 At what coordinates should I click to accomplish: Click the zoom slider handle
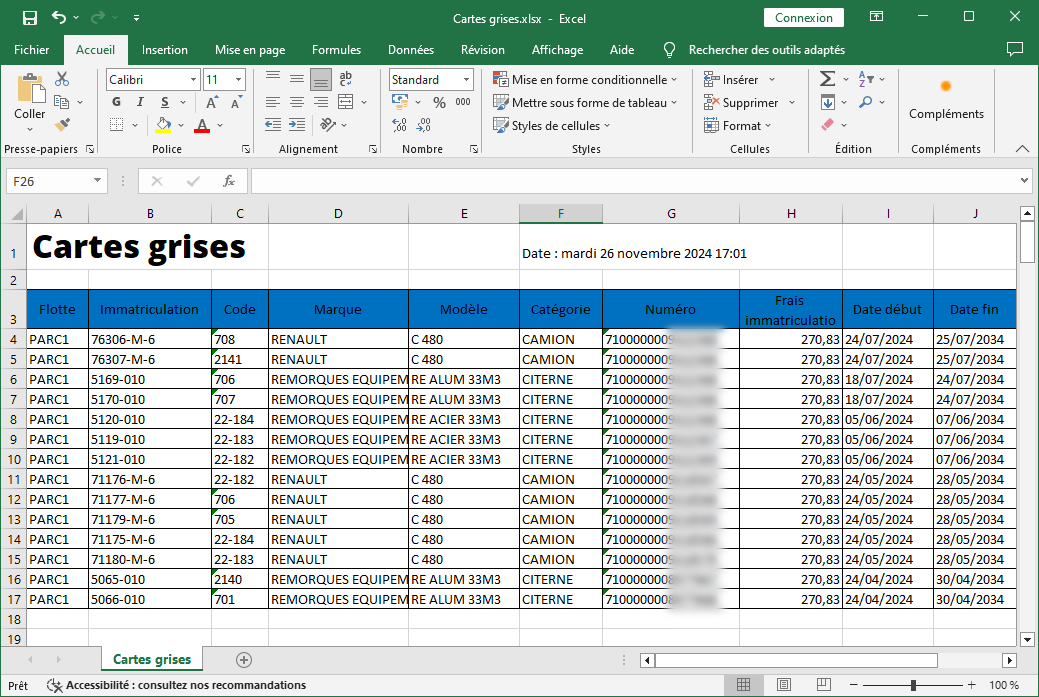pos(914,685)
